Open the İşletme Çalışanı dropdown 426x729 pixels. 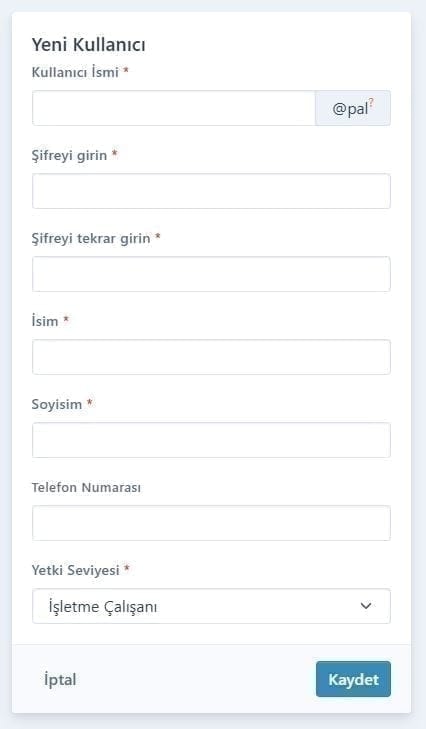tap(211, 606)
